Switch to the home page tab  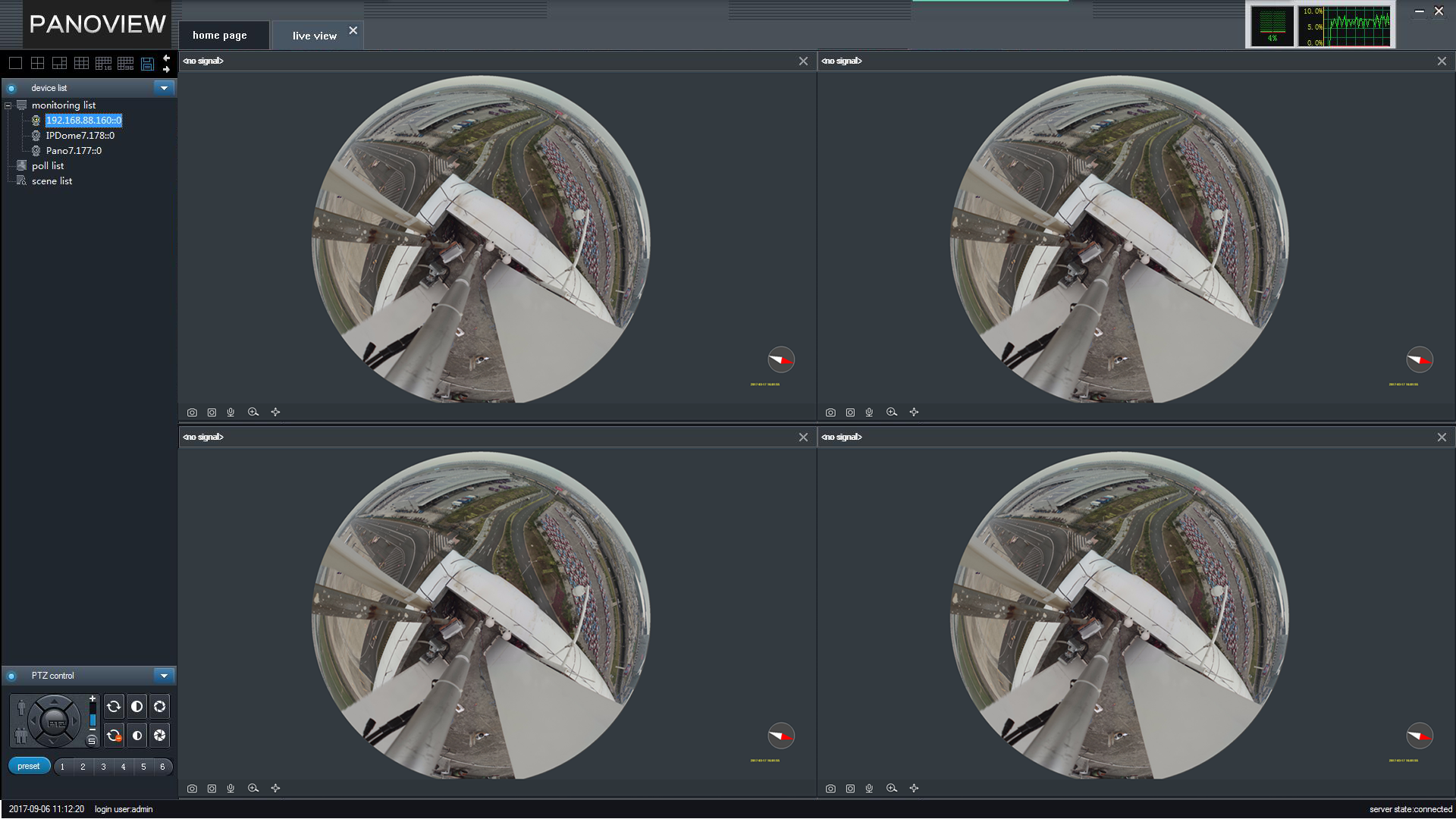(x=220, y=36)
